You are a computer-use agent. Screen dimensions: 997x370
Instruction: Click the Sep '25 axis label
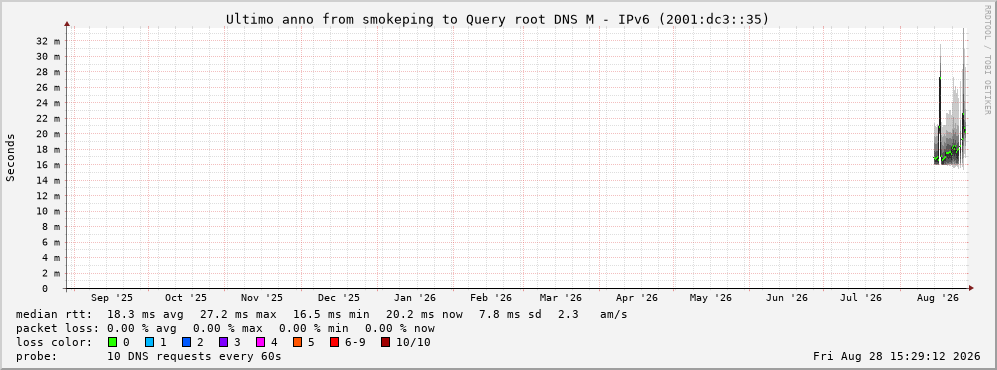point(112,298)
